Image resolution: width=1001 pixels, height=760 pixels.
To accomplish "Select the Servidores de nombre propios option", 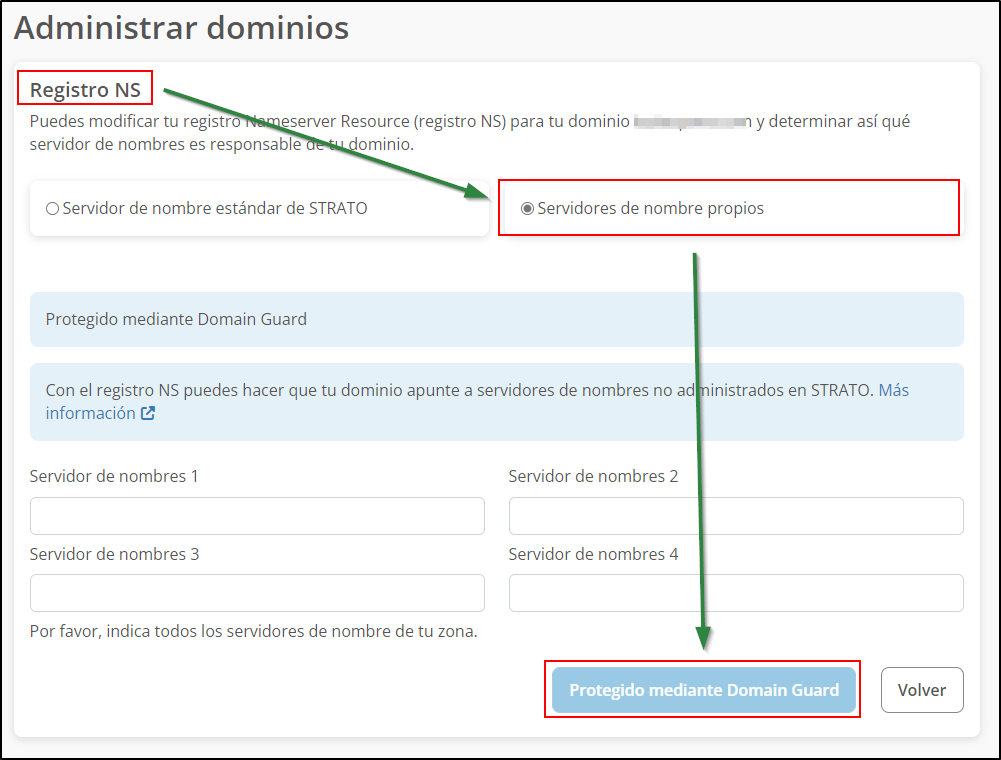I will (526, 208).
